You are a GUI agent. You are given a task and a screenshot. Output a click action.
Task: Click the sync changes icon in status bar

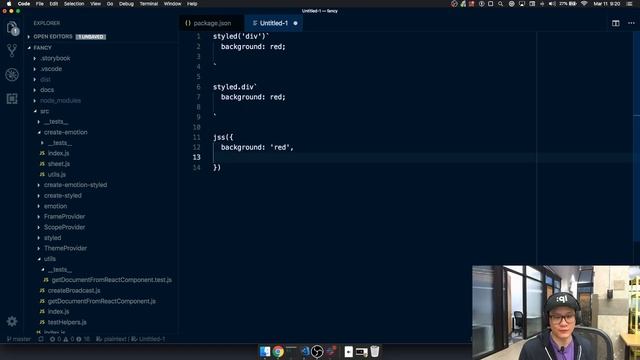click(41, 339)
